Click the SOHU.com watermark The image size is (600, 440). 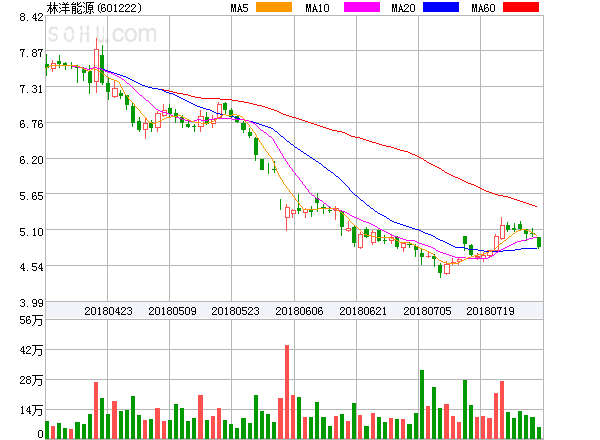tap(102, 34)
